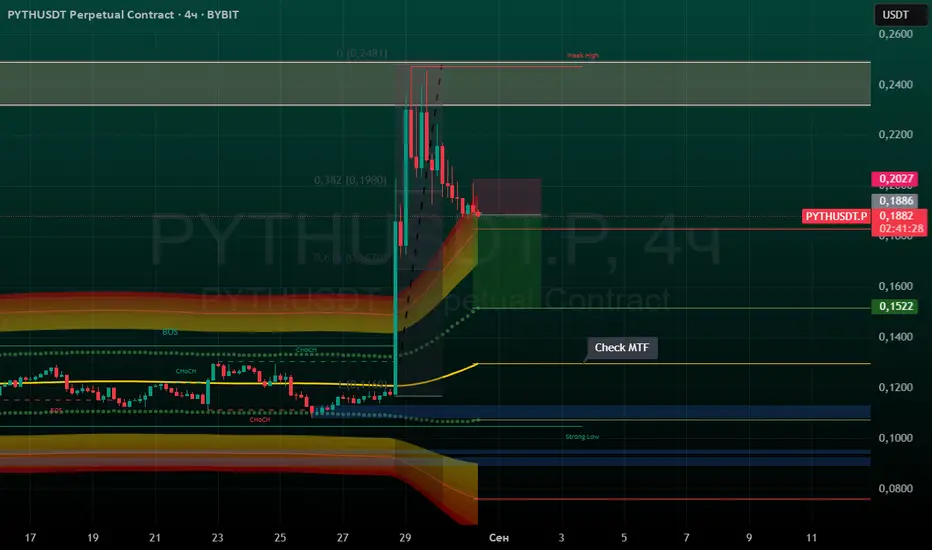
Task: Click the 0,1882 current price label
Action: click(x=896, y=216)
